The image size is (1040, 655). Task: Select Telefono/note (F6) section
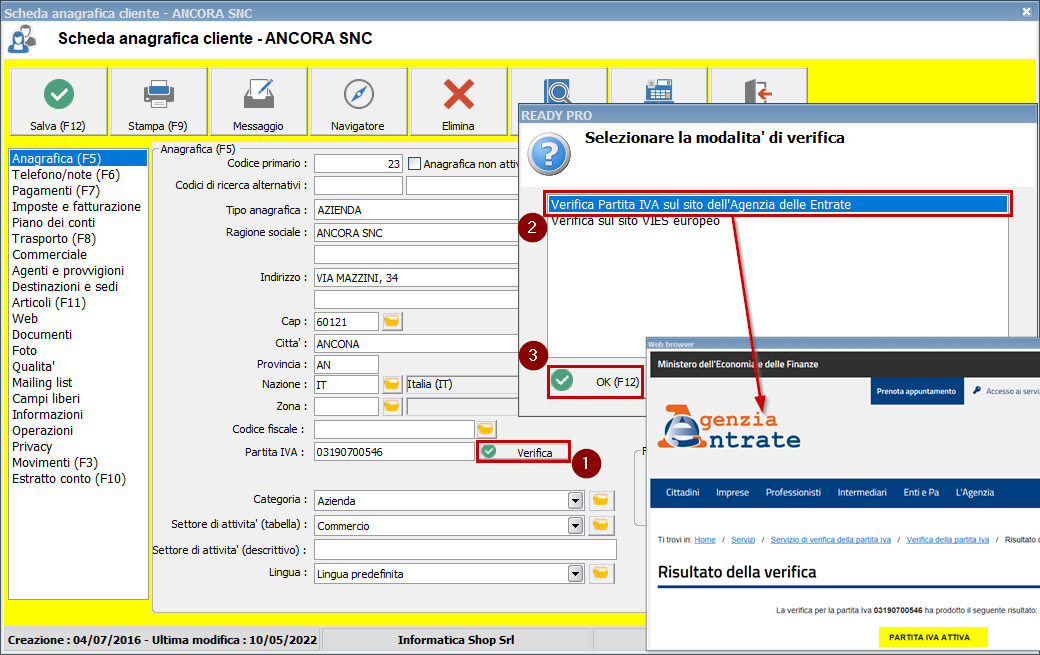tap(66, 174)
